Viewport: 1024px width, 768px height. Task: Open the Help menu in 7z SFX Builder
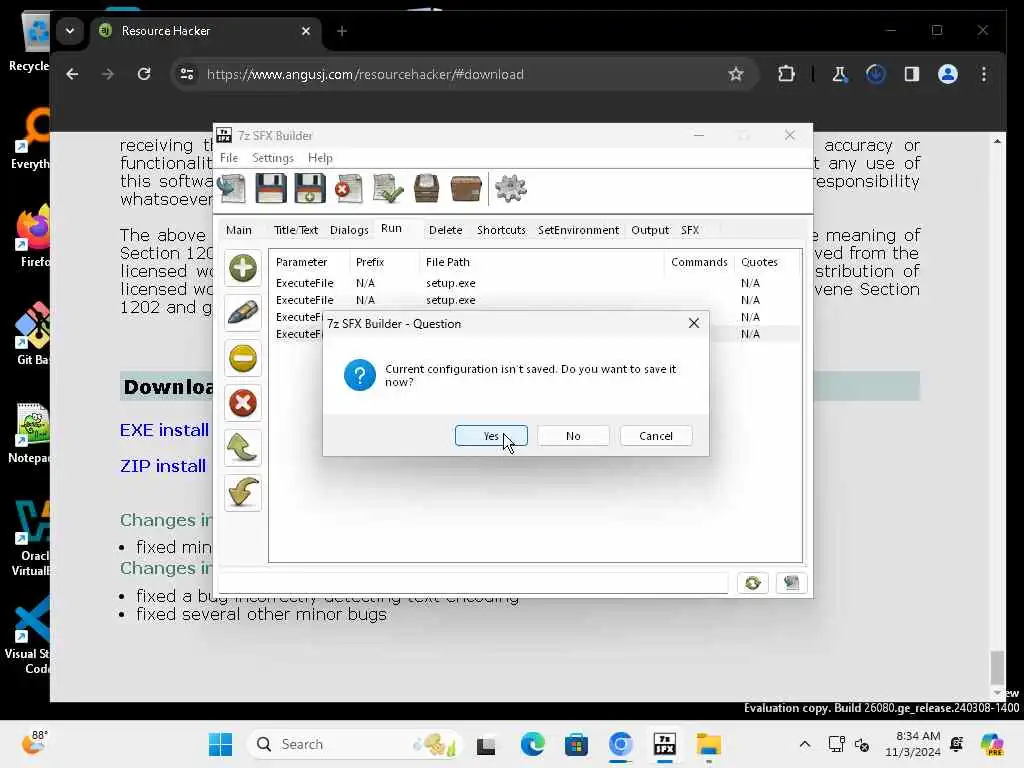320,158
